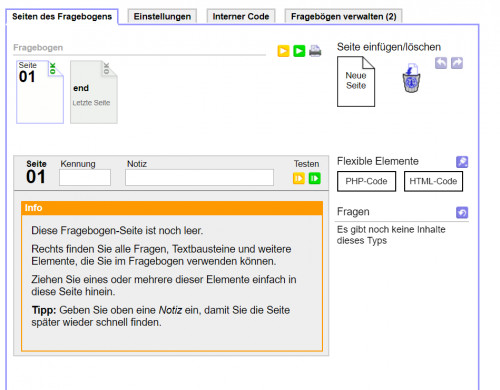The image size is (500, 390).
Task: Click the orange Info box header
Action: [x=172, y=208]
